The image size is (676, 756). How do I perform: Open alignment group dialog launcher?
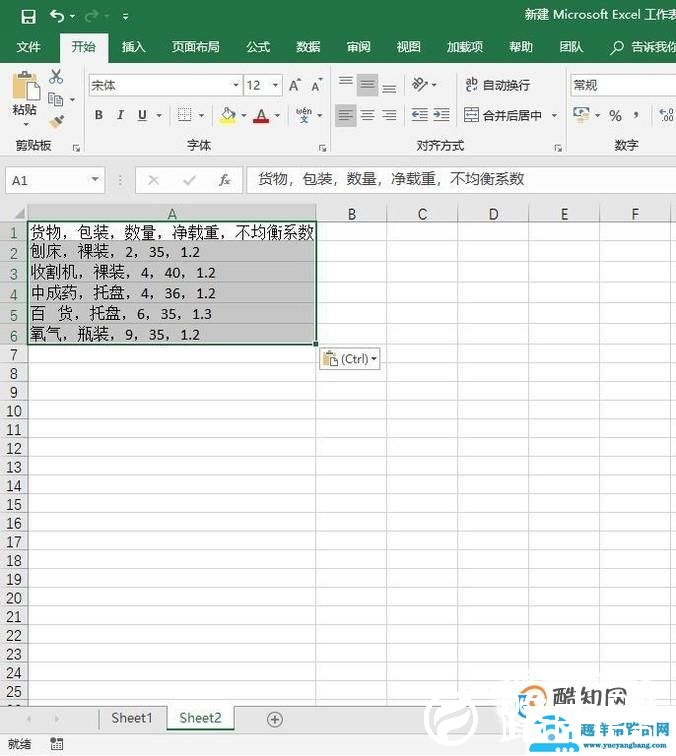coord(558,148)
